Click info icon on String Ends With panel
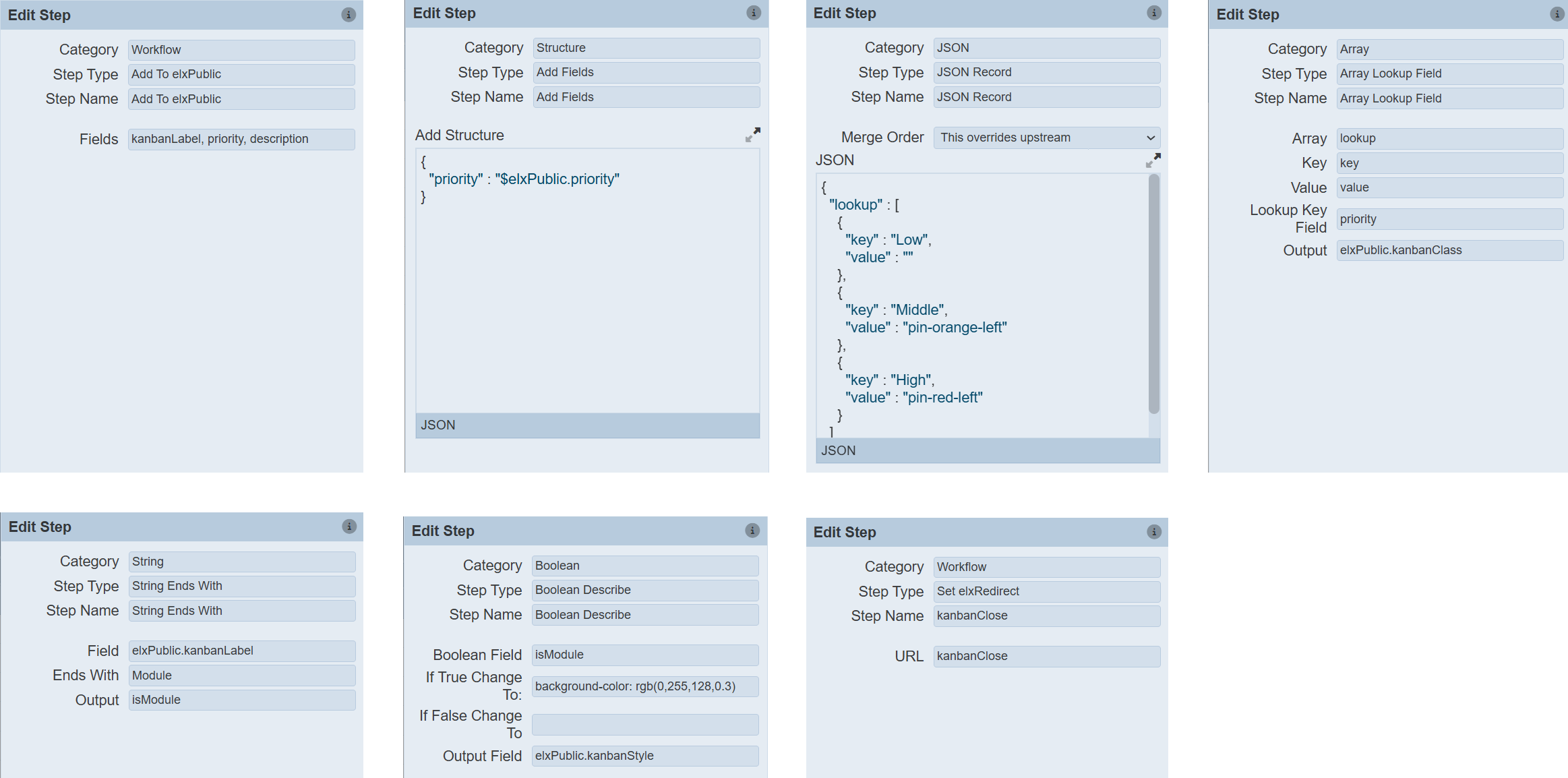 (349, 527)
